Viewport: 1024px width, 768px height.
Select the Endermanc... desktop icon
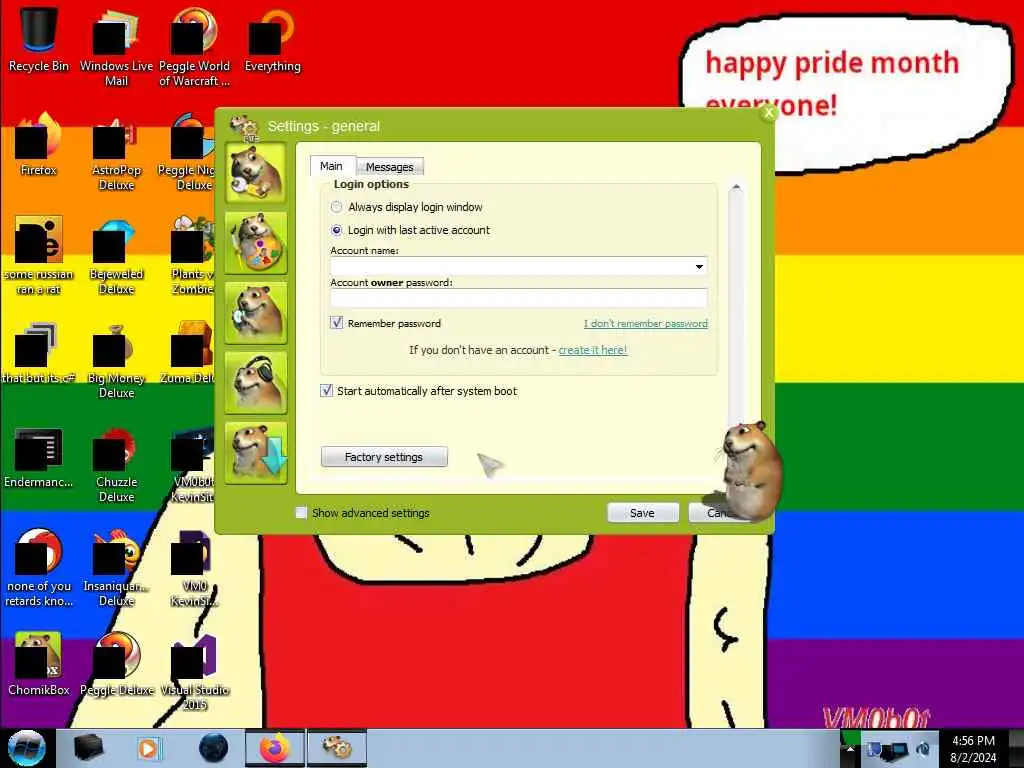click(39, 457)
